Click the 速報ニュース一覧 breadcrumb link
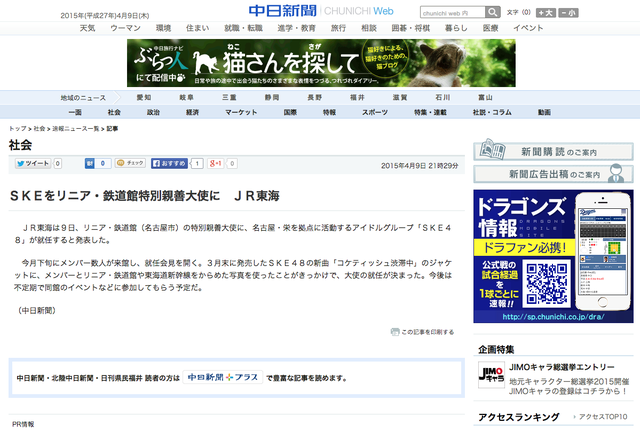640x431 pixels. 76,129
